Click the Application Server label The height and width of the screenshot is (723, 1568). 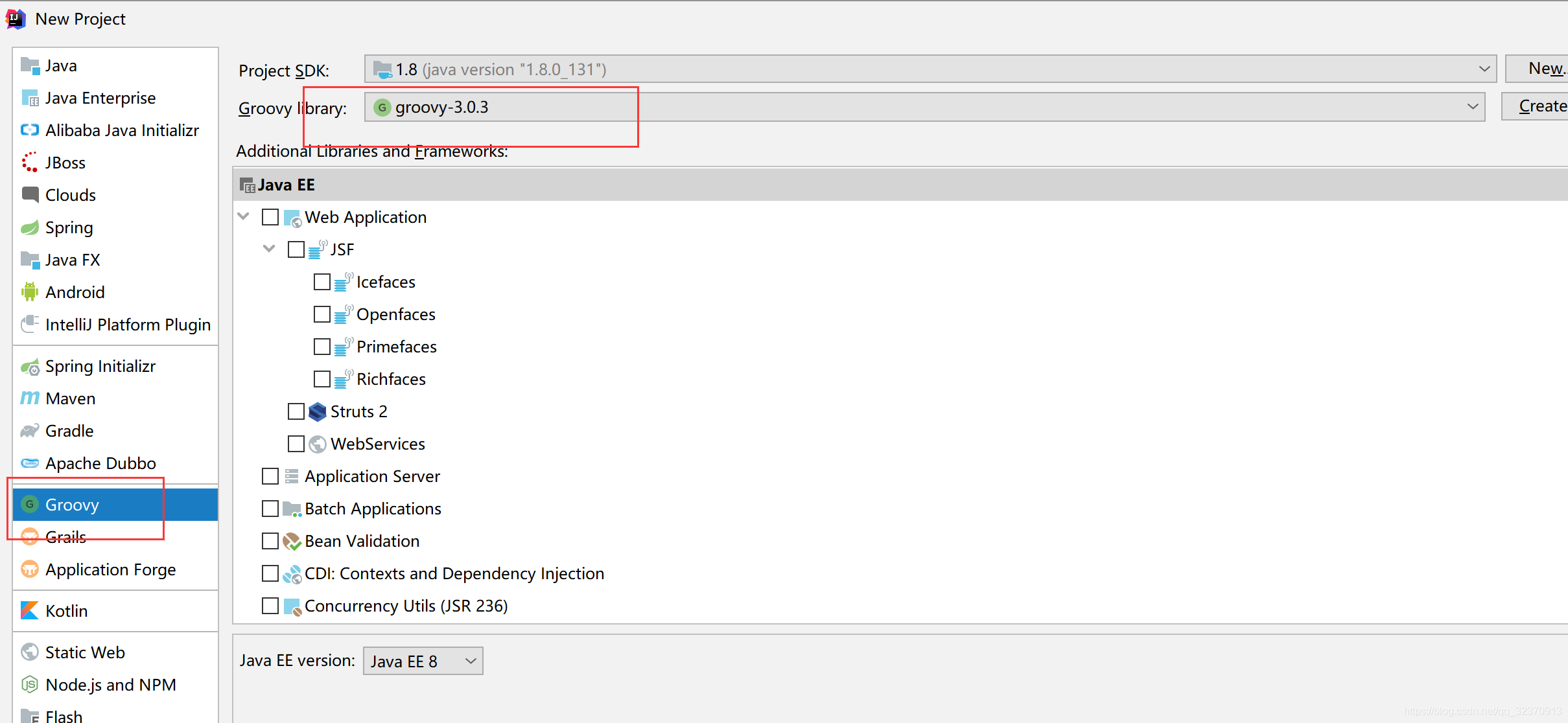[x=373, y=476]
